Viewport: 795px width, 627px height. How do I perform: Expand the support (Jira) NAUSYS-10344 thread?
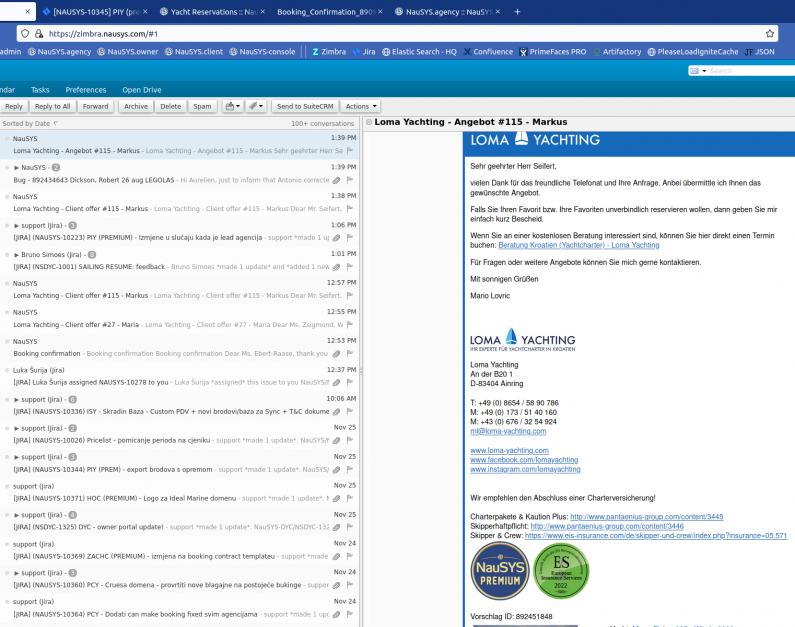pyautogui.click(x=16, y=457)
